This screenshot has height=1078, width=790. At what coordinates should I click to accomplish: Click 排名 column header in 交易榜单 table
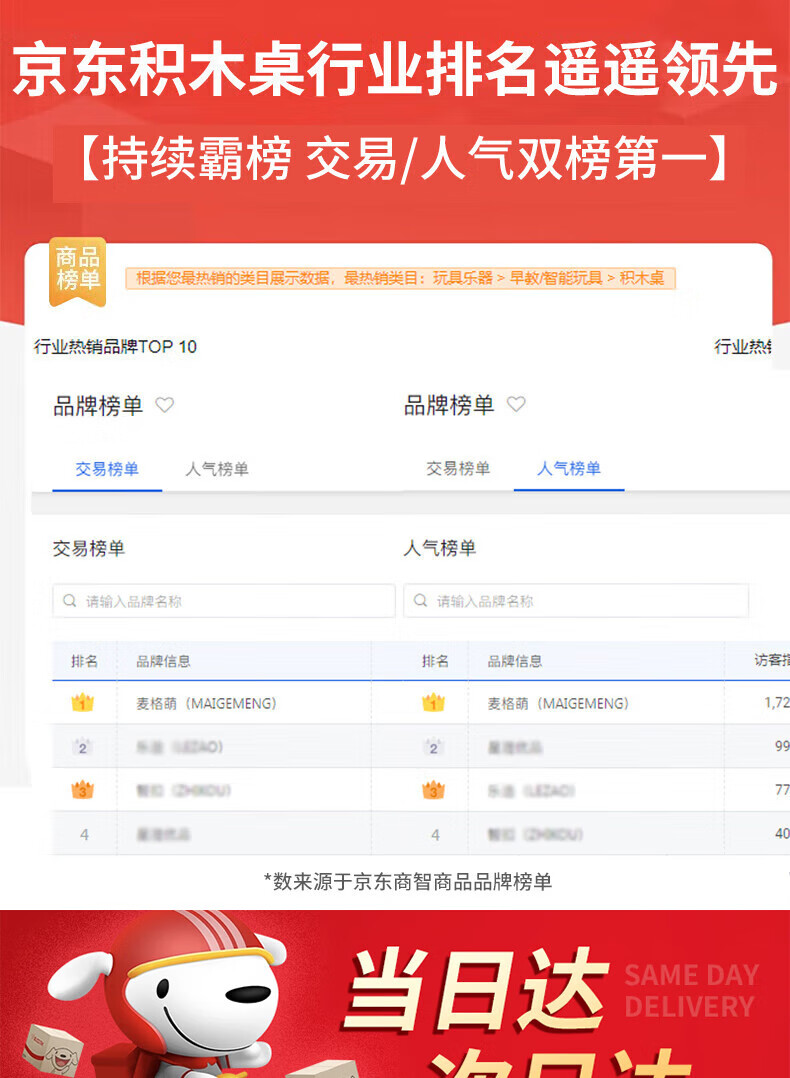pos(85,661)
